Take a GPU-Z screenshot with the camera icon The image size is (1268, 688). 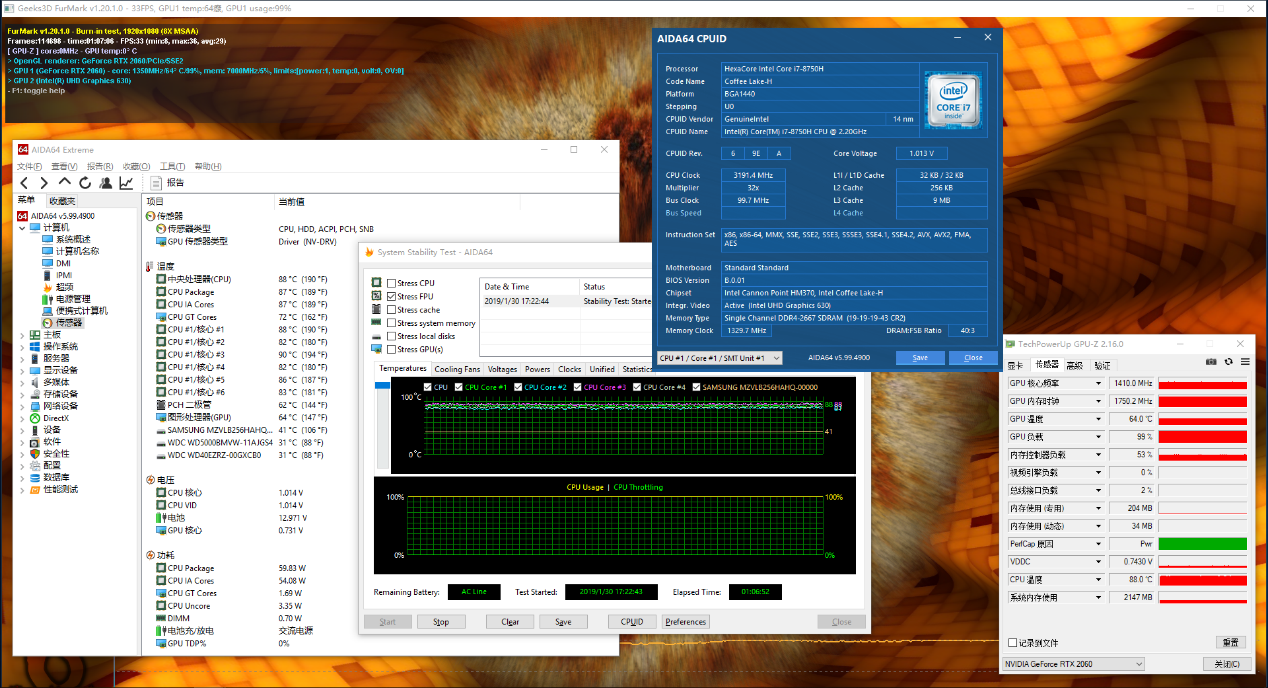1212,362
